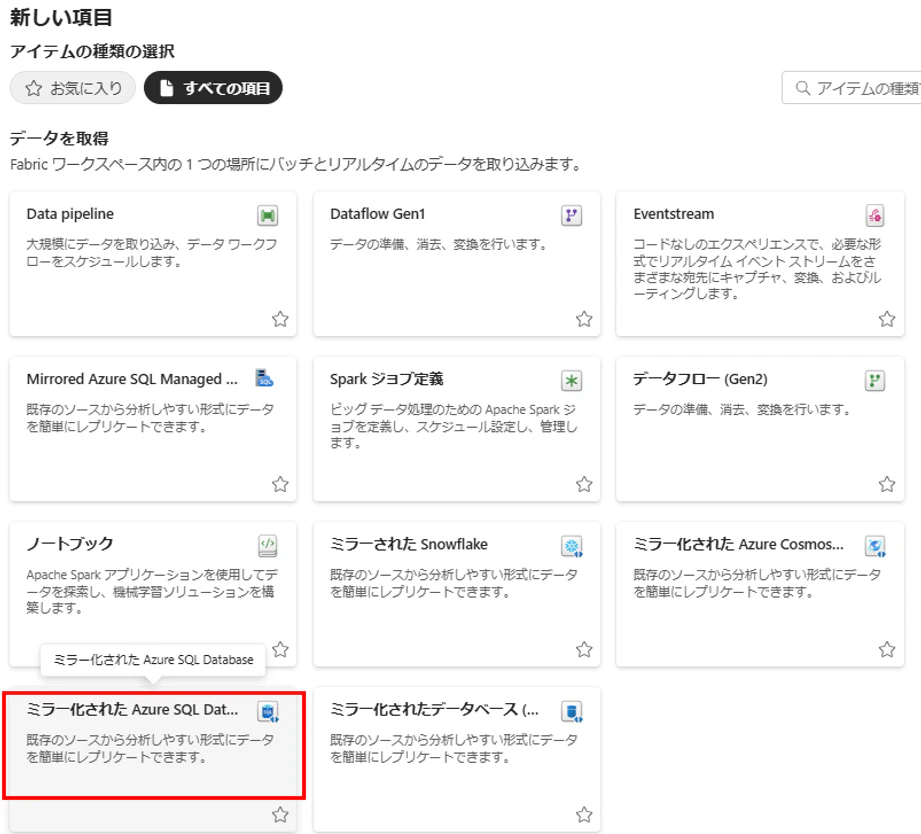Image resolution: width=921 pixels, height=834 pixels.
Task: Click the Fabric ワークスペース section description
Action: pyautogui.click(x=295, y=164)
